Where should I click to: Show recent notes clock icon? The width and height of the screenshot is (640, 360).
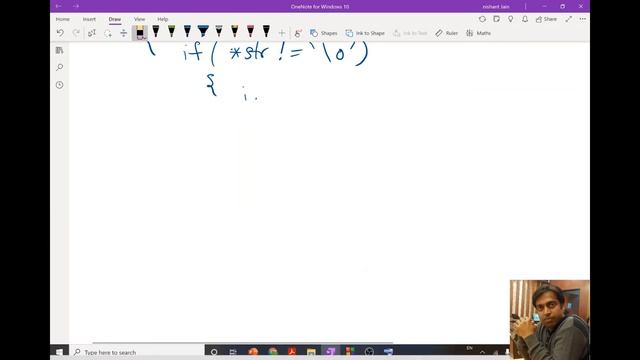(60, 85)
